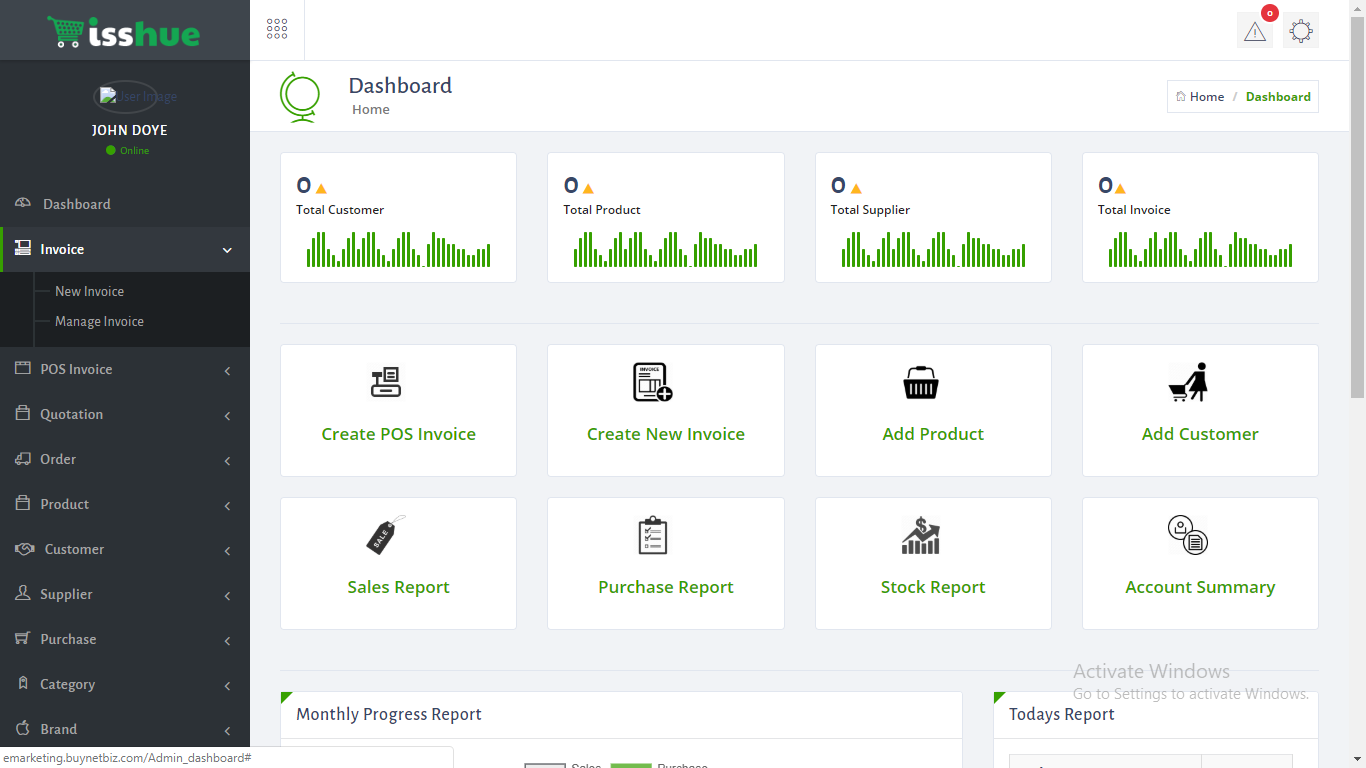Screen dimensions: 1366x768
Task: Select Manage Invoice submenu item
Action: (99, 321)
